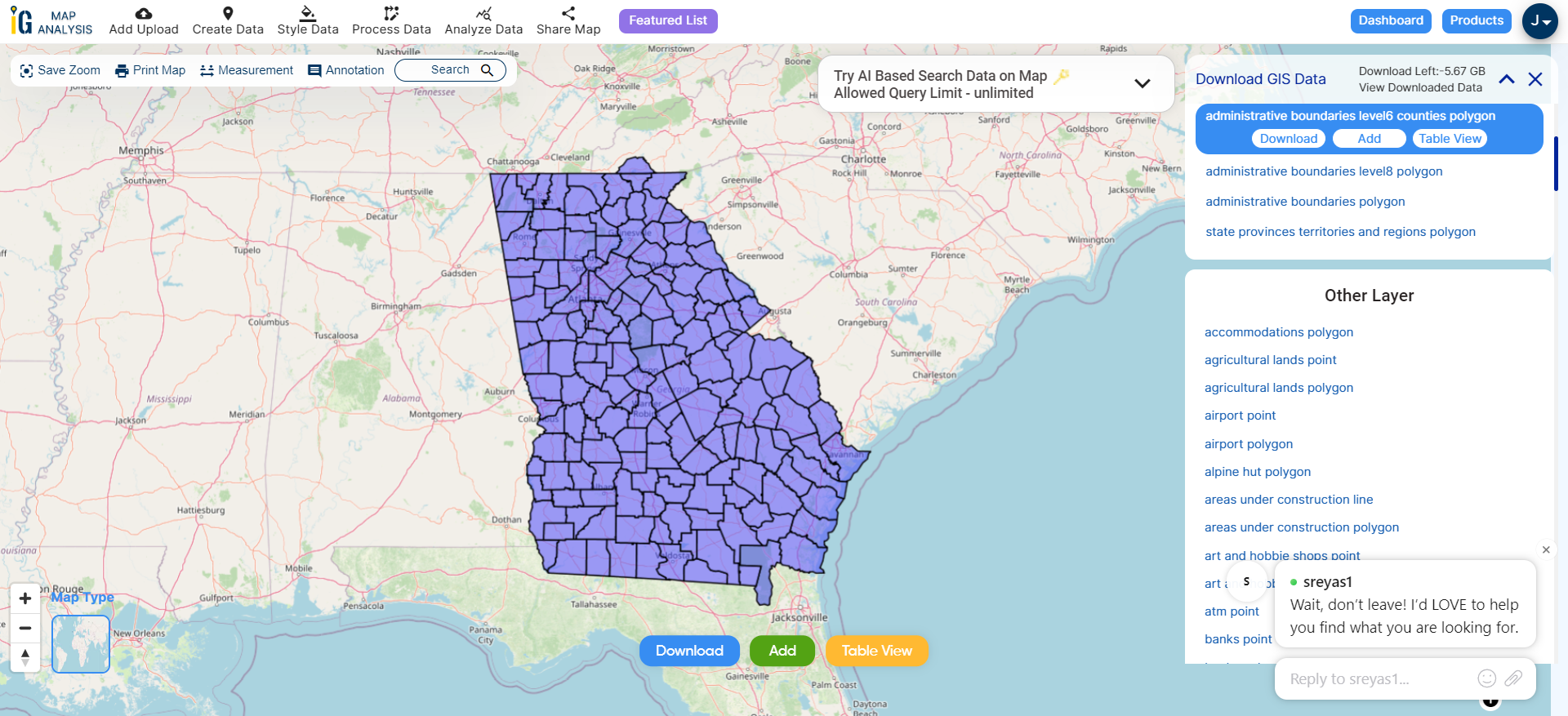Add the level6 counties polygon layer

tap(1370, 139)
